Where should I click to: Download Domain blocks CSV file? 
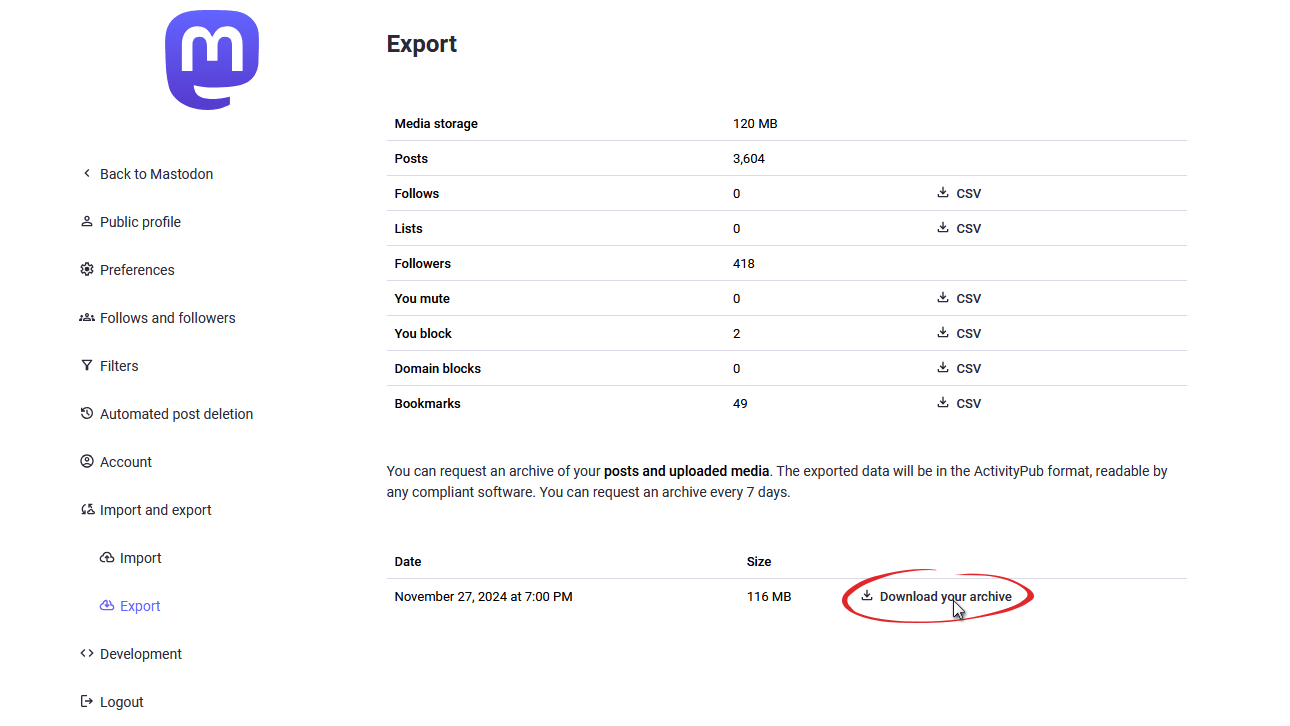coord(959,368)
